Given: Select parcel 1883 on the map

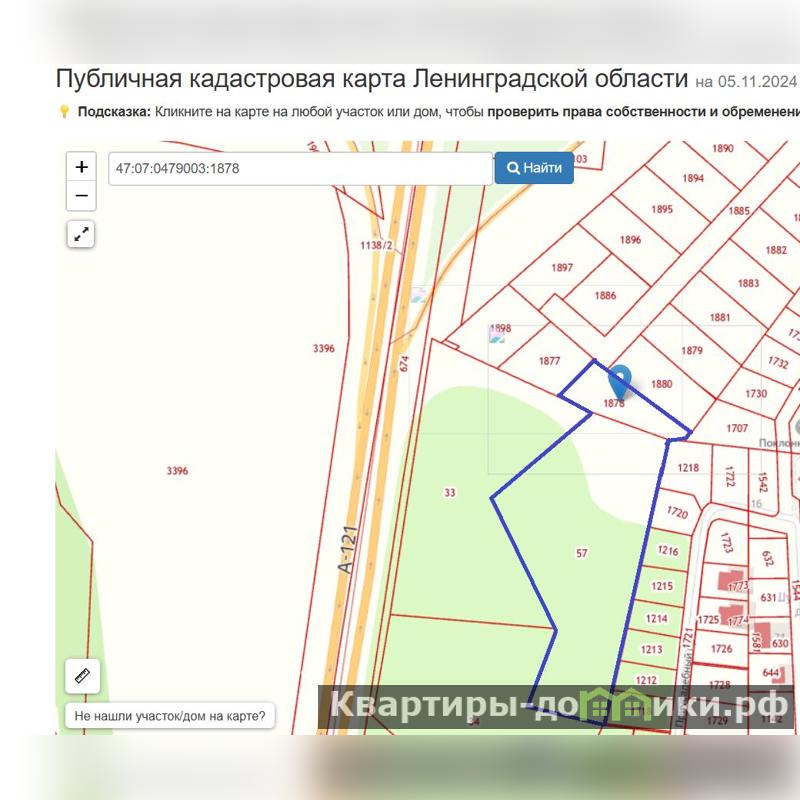Looking at the screenshot, I should click(x=748, y=283).
